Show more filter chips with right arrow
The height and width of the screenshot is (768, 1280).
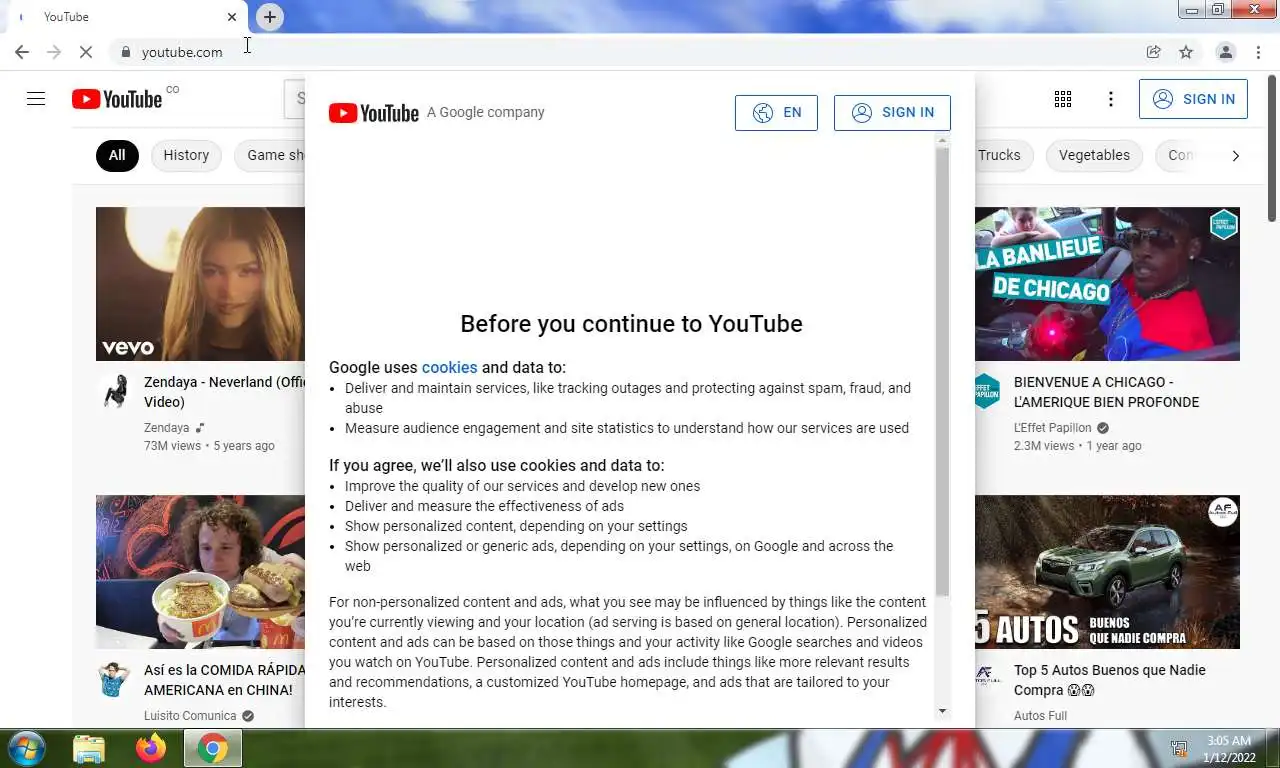click(1235, 155)
